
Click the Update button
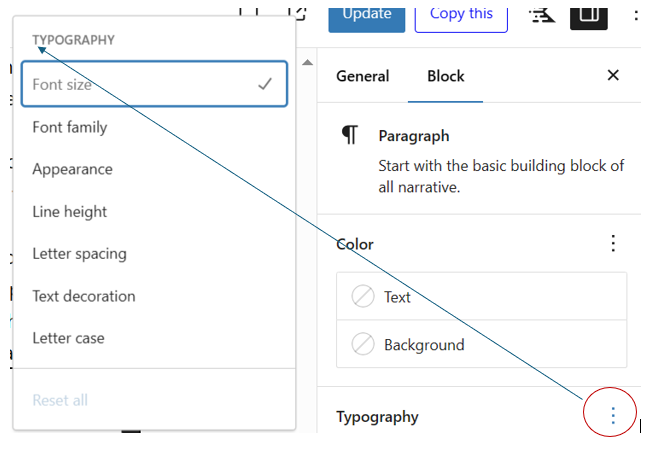pyautogui.click(x=366, y=14)
